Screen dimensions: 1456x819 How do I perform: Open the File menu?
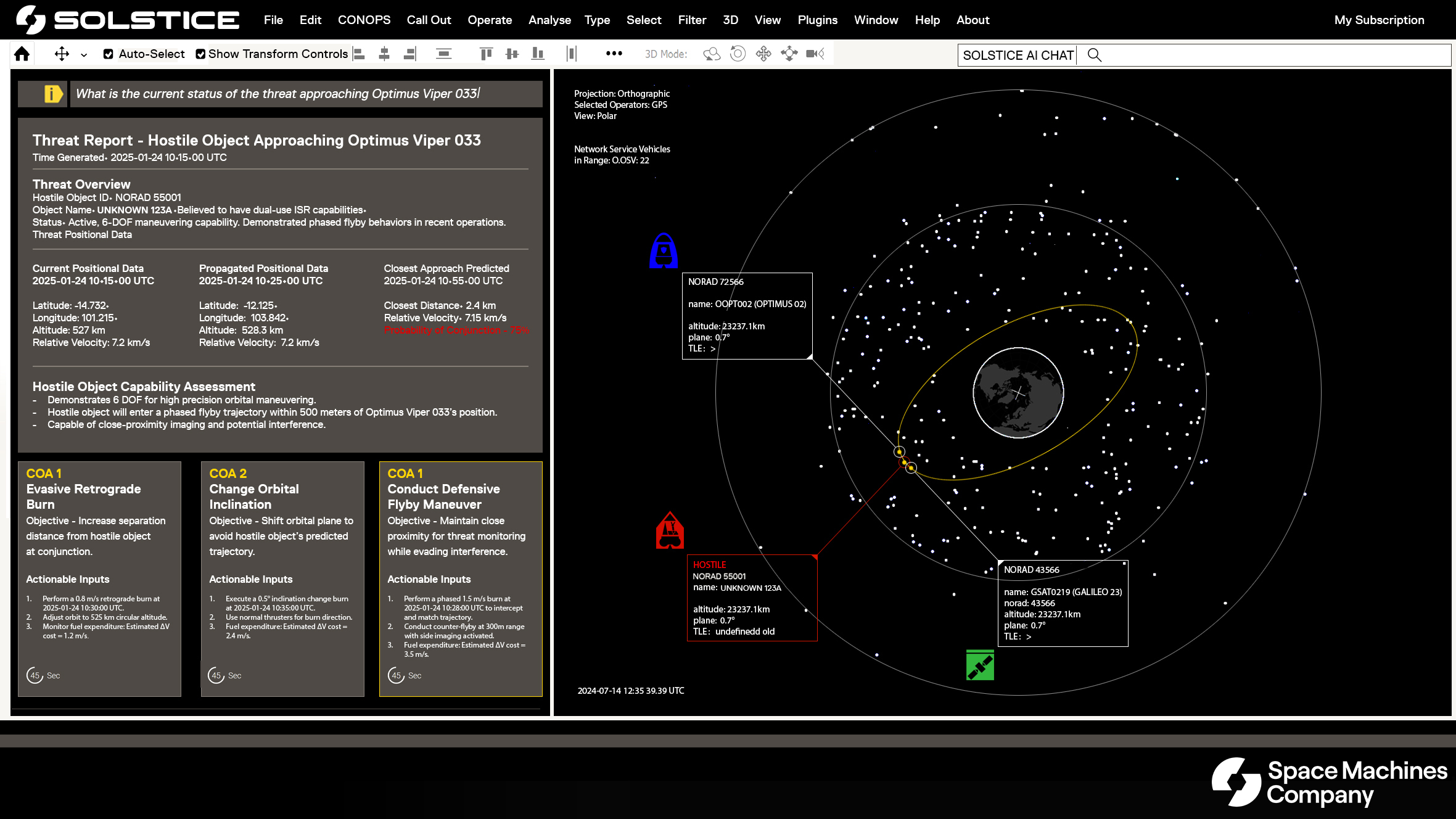pos(273,20)
